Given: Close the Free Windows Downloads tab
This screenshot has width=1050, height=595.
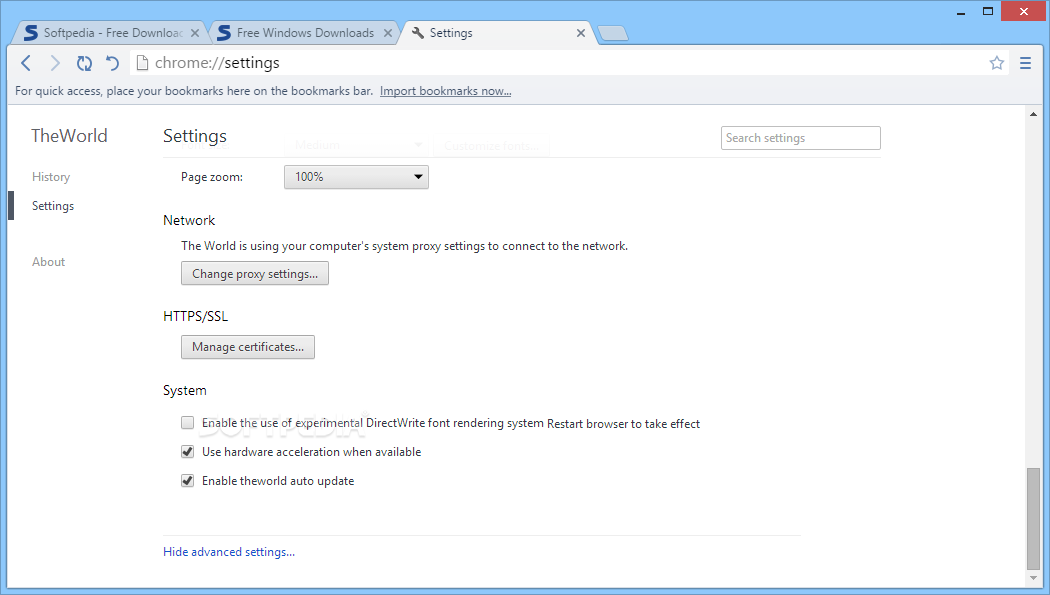Looking at the screenshot, I should pyautogui.click(x=388, y=33).
